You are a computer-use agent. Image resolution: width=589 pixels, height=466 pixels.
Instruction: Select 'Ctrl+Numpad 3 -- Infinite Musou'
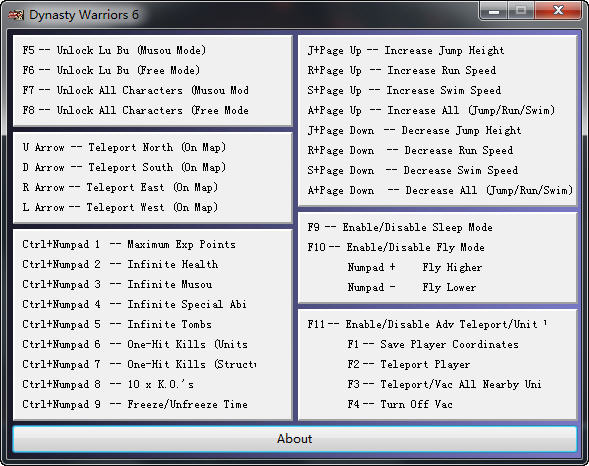[117, 284]
